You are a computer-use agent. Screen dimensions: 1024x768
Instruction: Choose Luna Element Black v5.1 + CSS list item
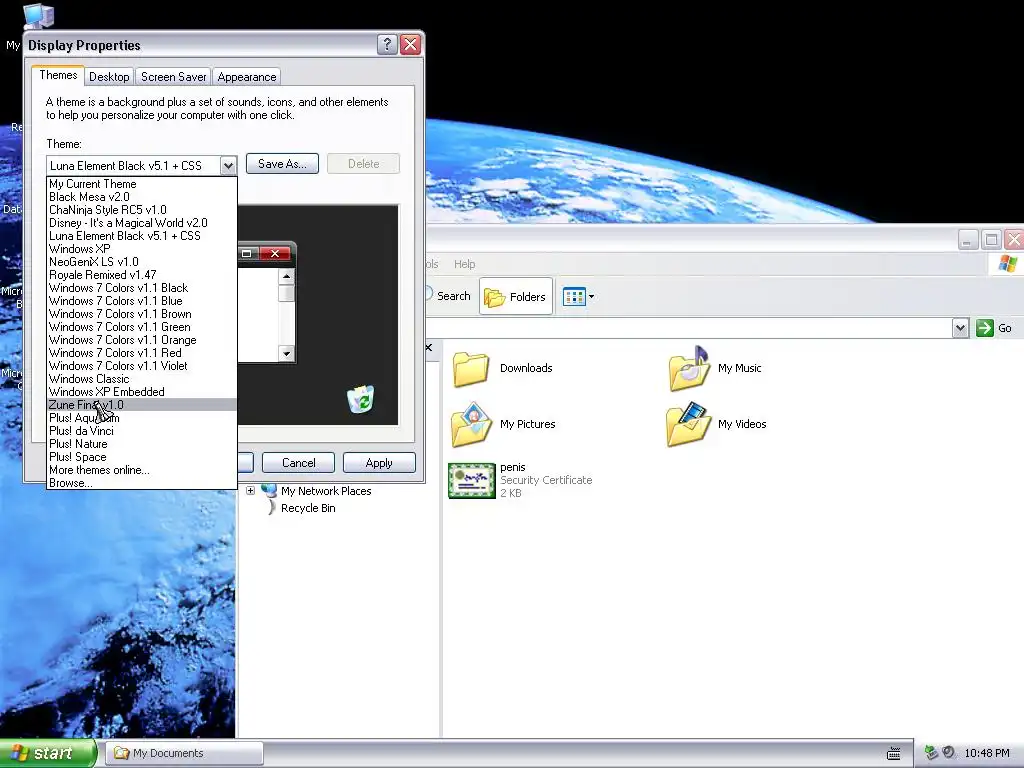142,236
